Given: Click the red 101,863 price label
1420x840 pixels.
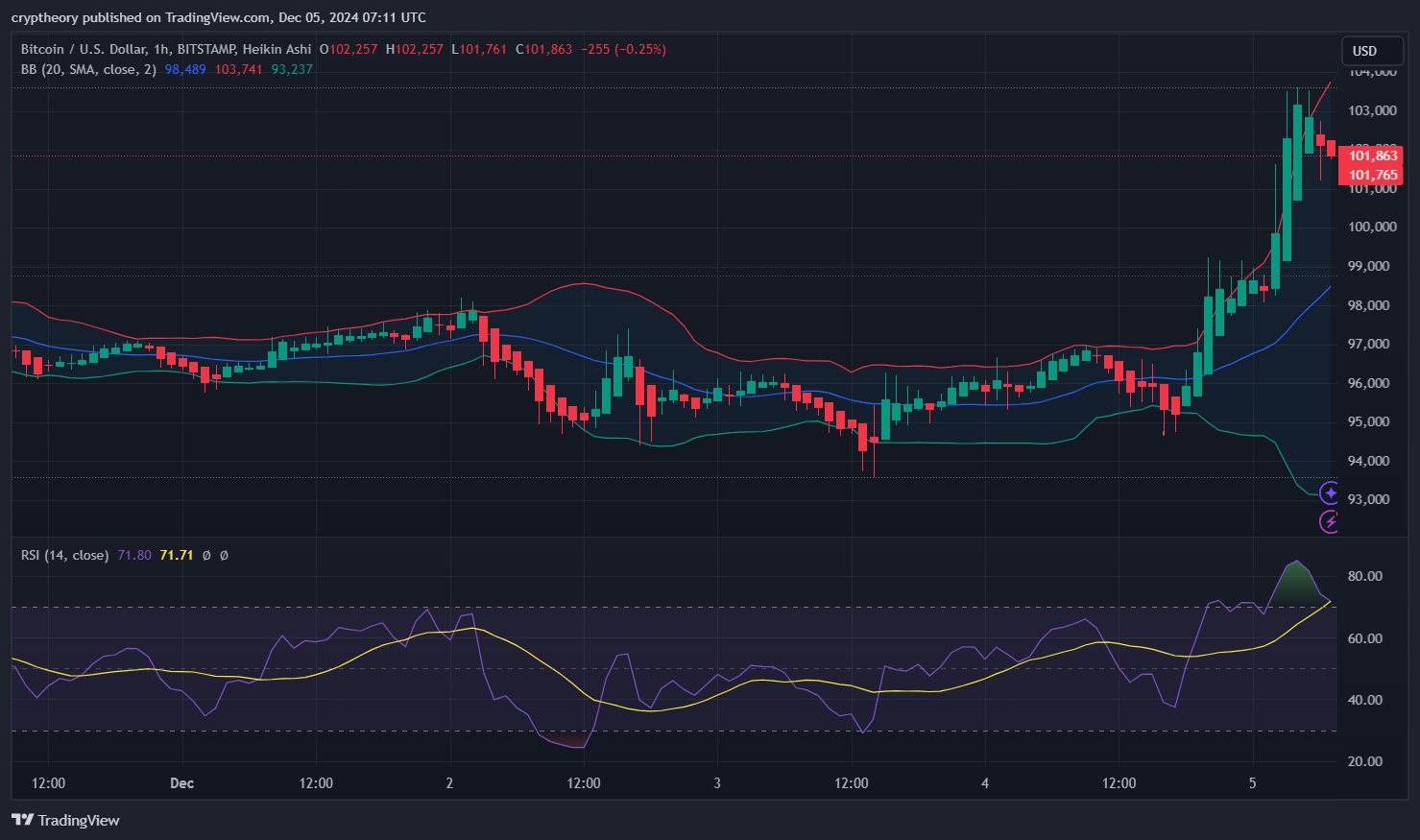Looking at the screenshot, I should (x=1372, y=156).
